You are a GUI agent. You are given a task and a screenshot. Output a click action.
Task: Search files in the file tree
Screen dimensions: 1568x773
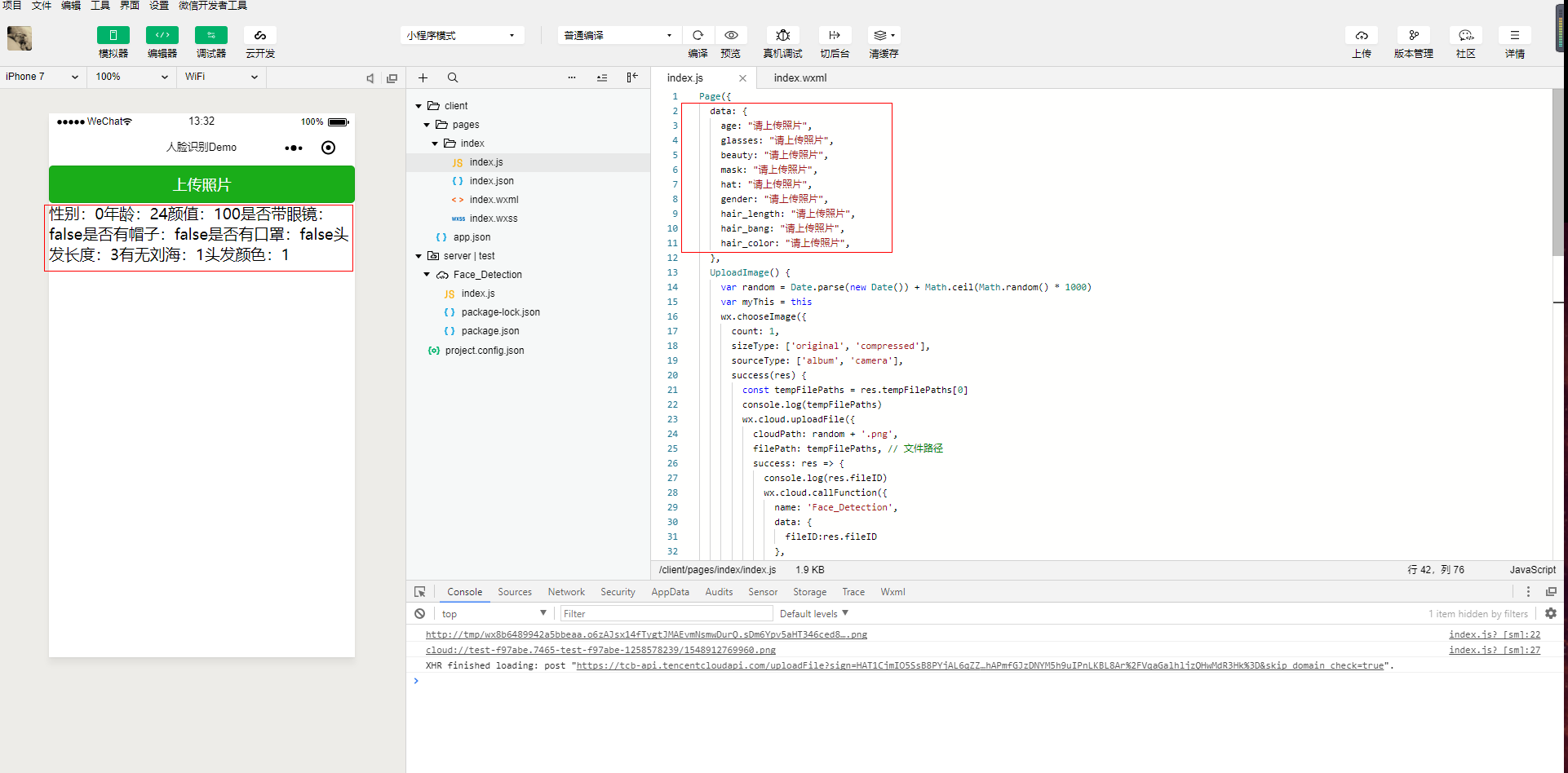tap(453, 77)
